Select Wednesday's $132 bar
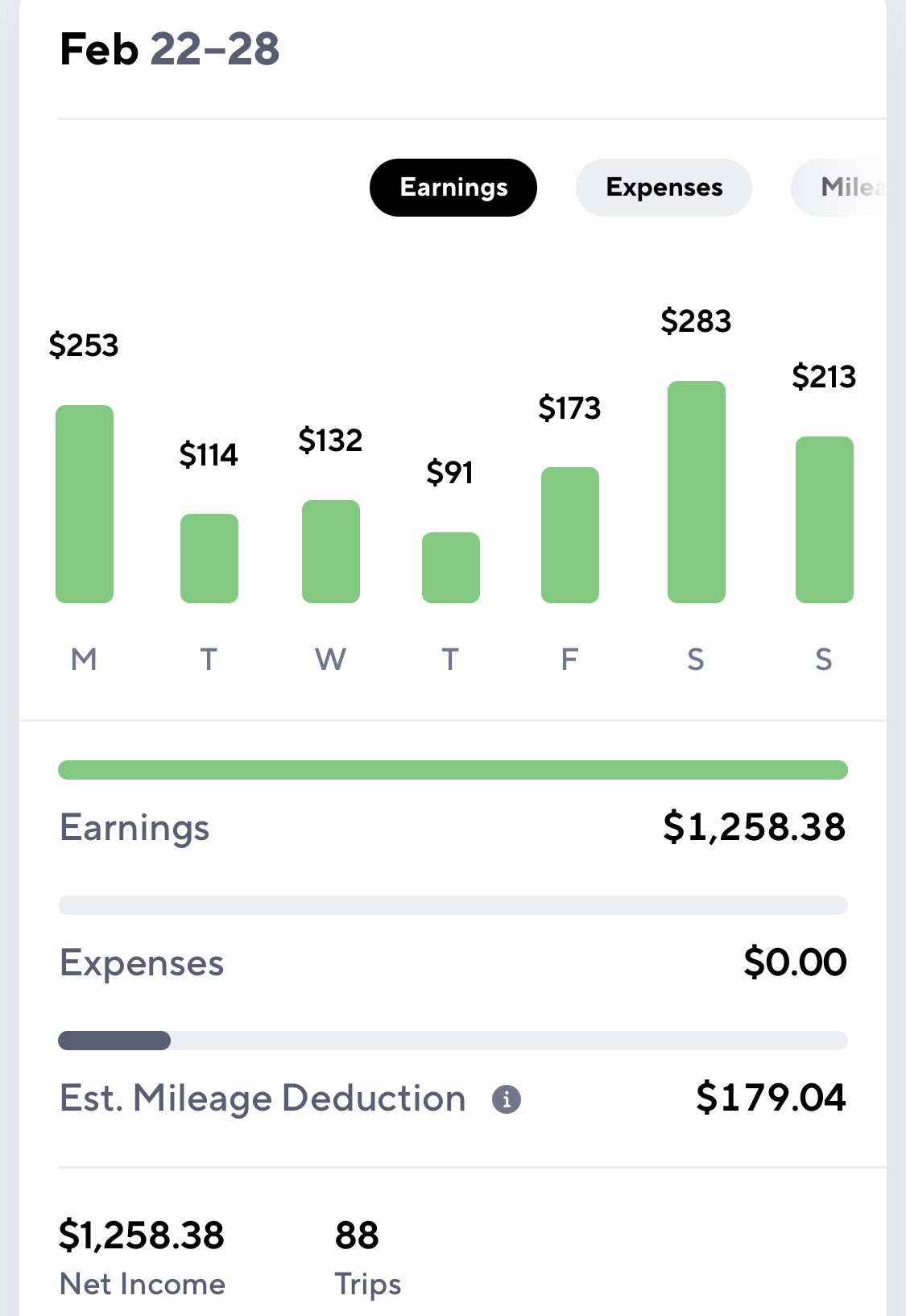 click(331, 552)
